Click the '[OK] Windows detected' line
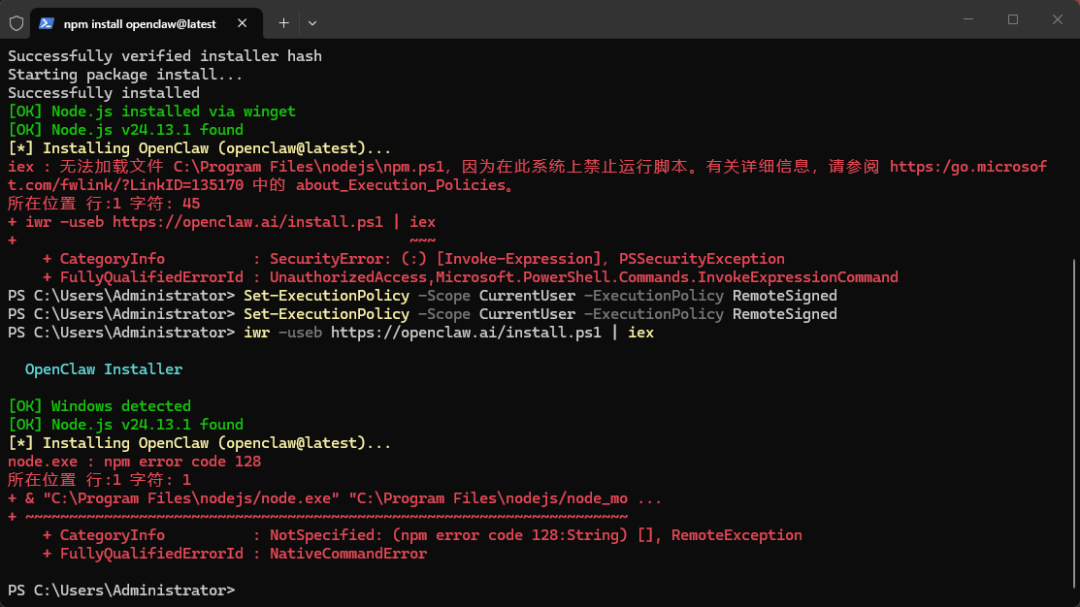This screenshot has height=607, width=1080. [x=99, y=406]
